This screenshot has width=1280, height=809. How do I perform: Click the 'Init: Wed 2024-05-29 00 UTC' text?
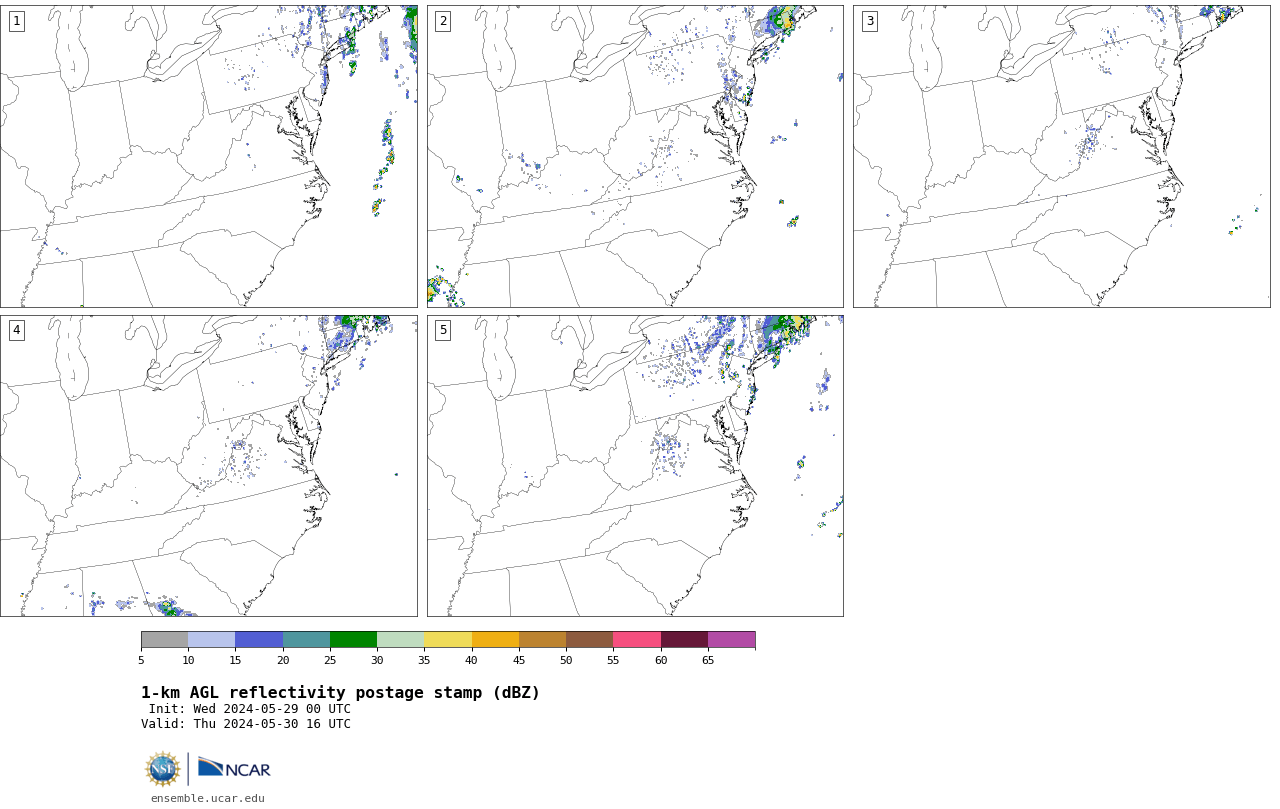250,709
